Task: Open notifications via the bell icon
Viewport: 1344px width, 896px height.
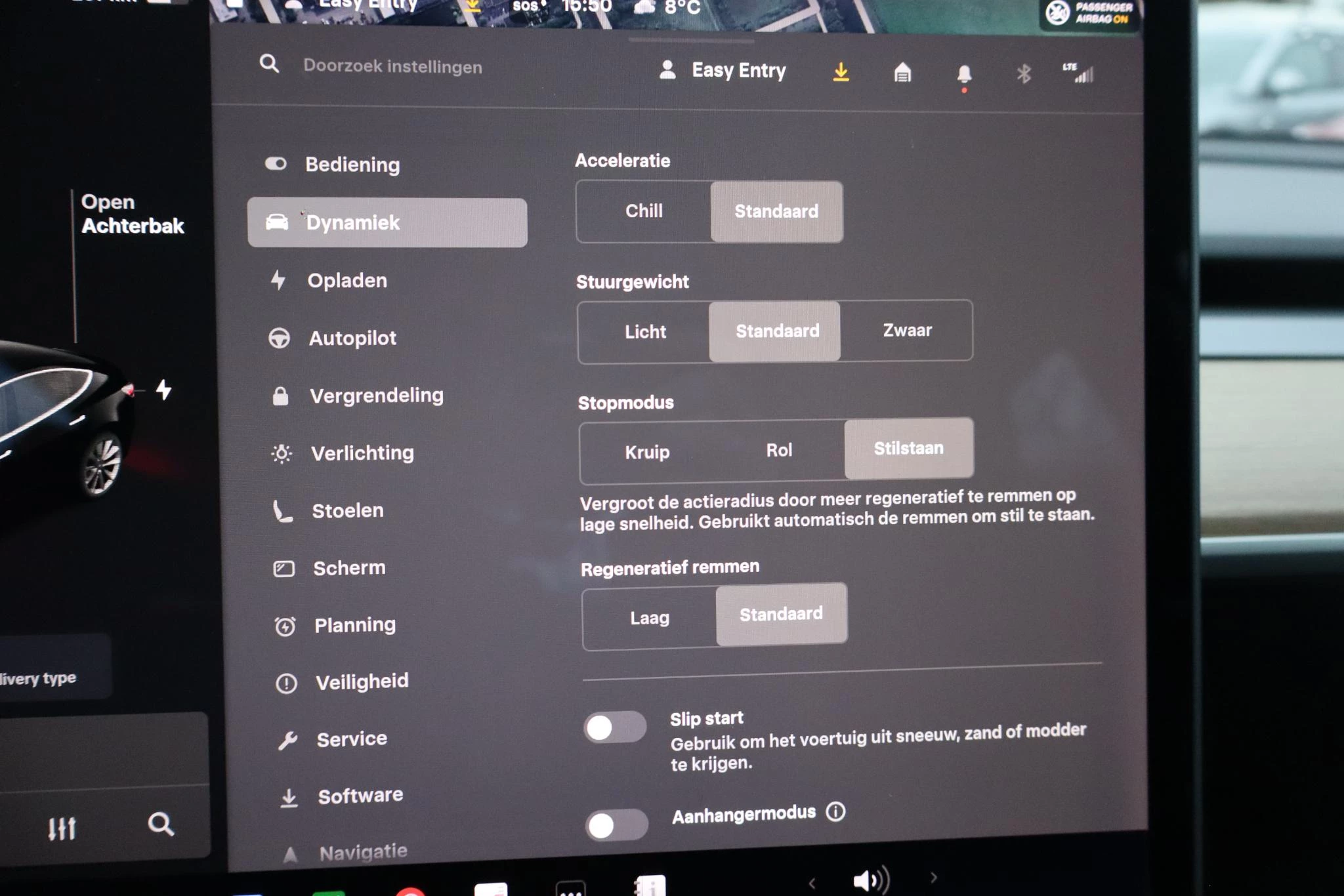Action: [963, 73]
